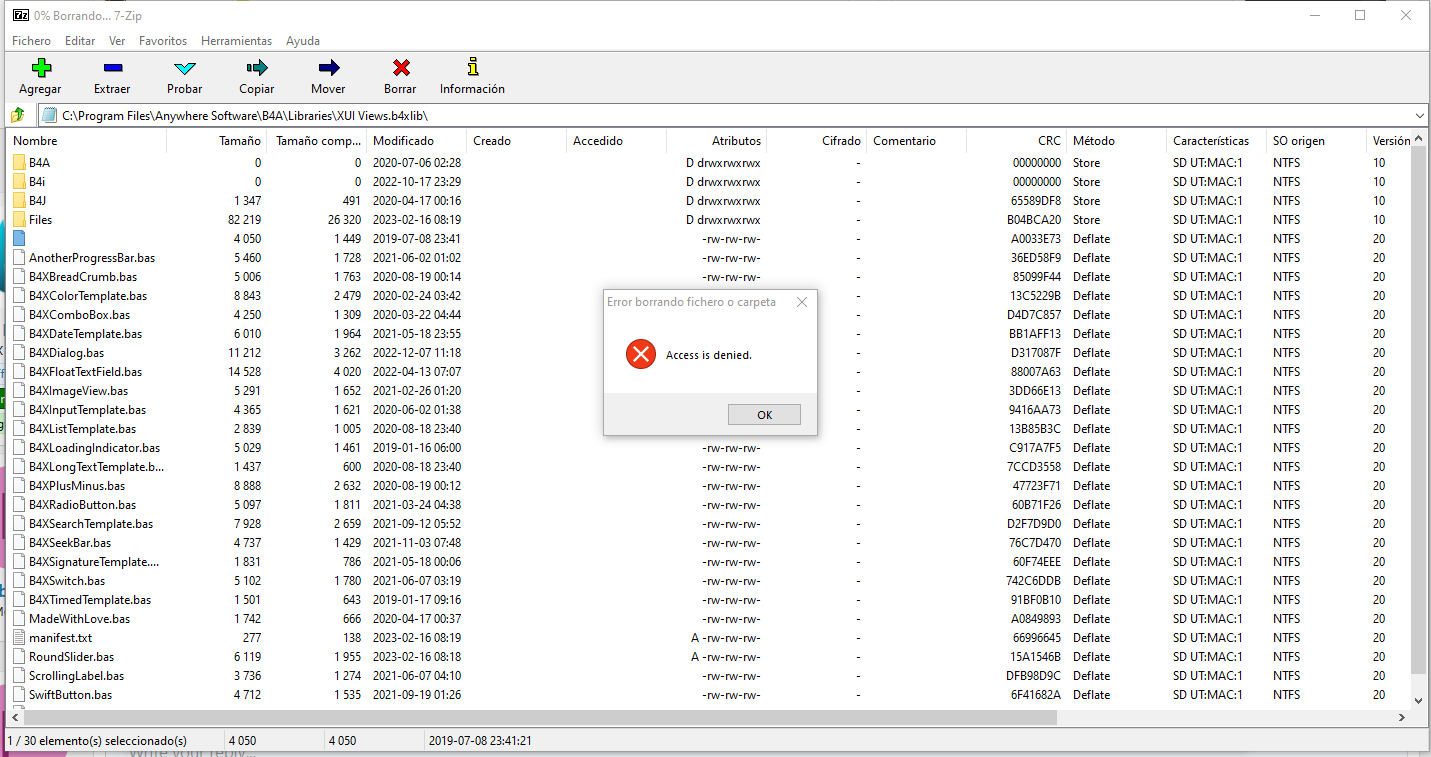Click the B4XSeekBar.bas file icon
This screenshot has height=757, width=1431.
pyautogui.click(x=19, y=542)
